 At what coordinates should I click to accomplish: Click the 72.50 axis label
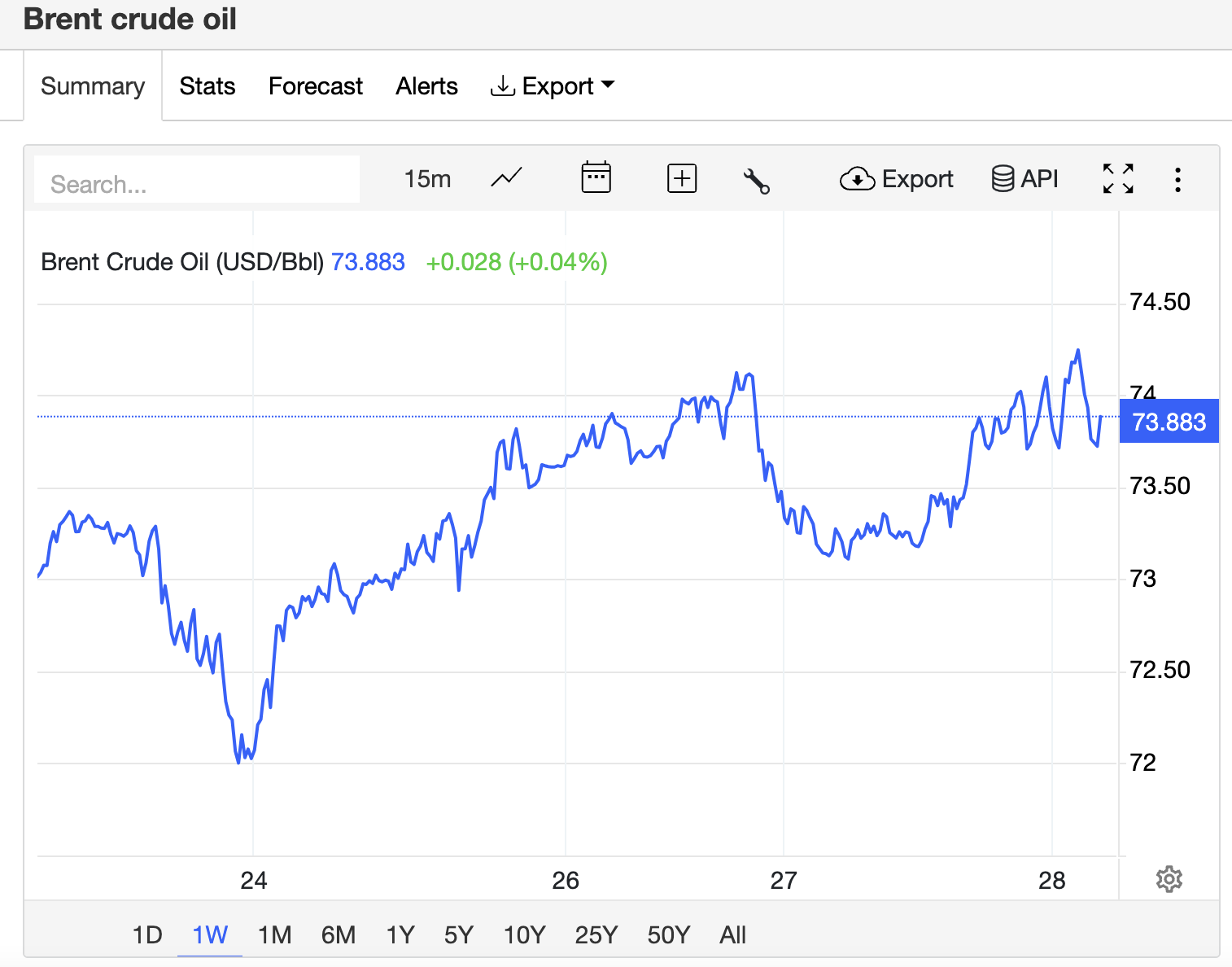(1160, 670)
